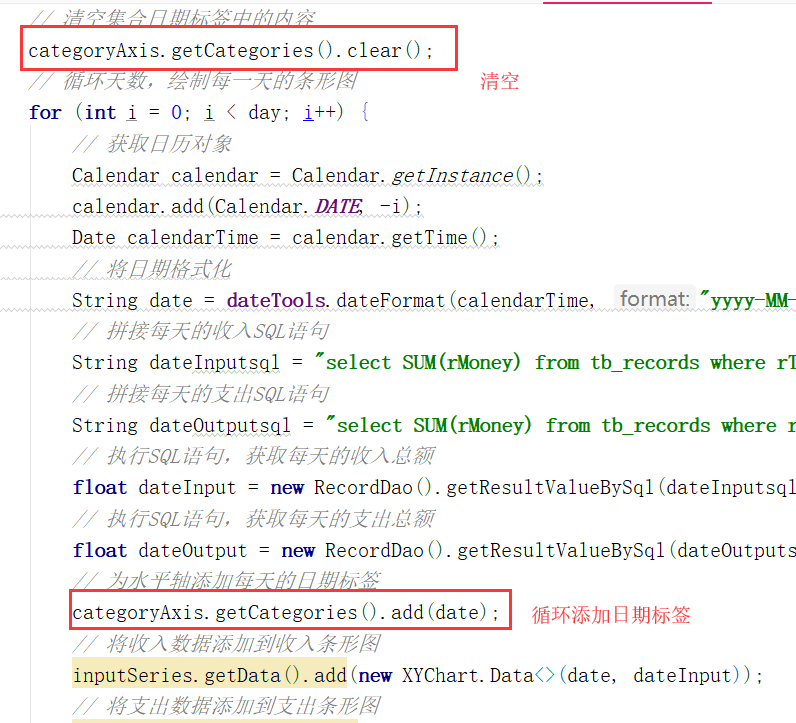Click the 'String dateInputsql' declaration
The width and height of the screenshot is (796, 723).
point(176,363)
